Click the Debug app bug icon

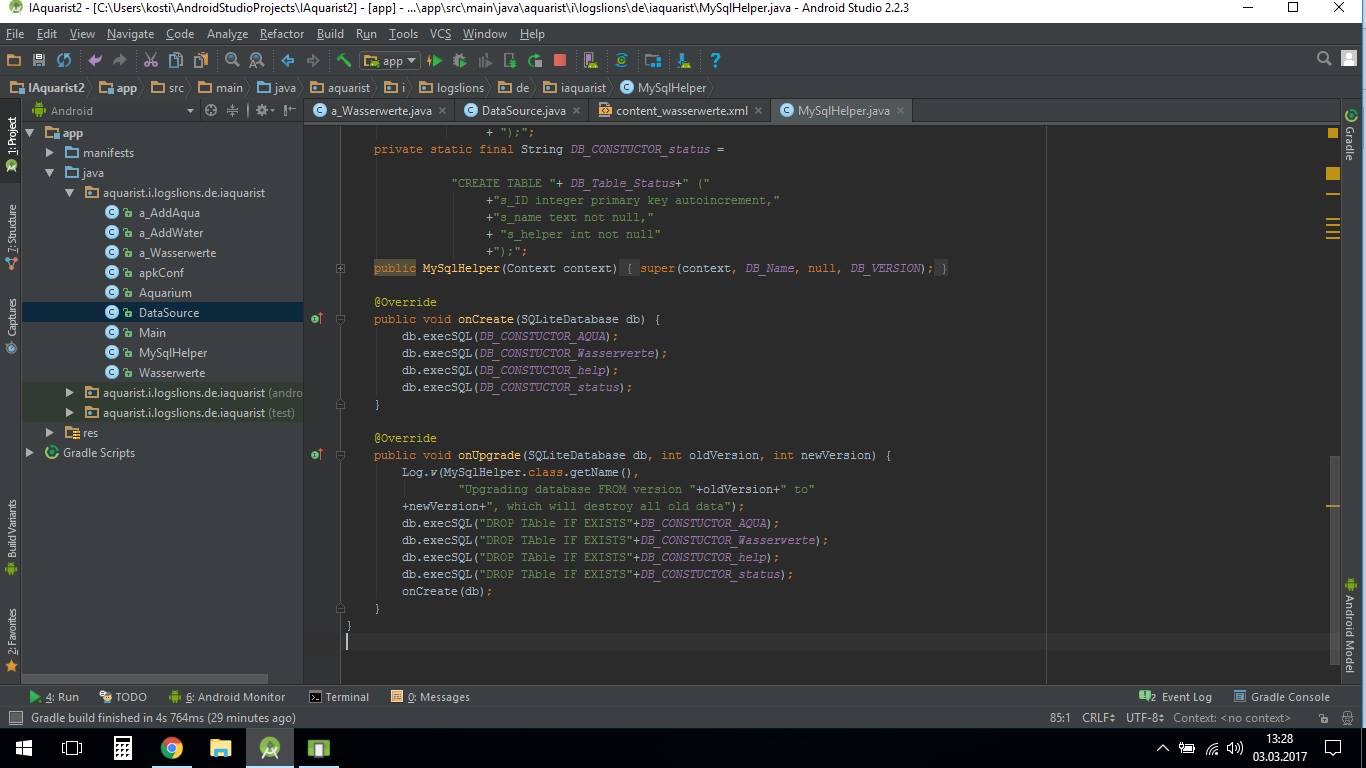tap(460, 61)
